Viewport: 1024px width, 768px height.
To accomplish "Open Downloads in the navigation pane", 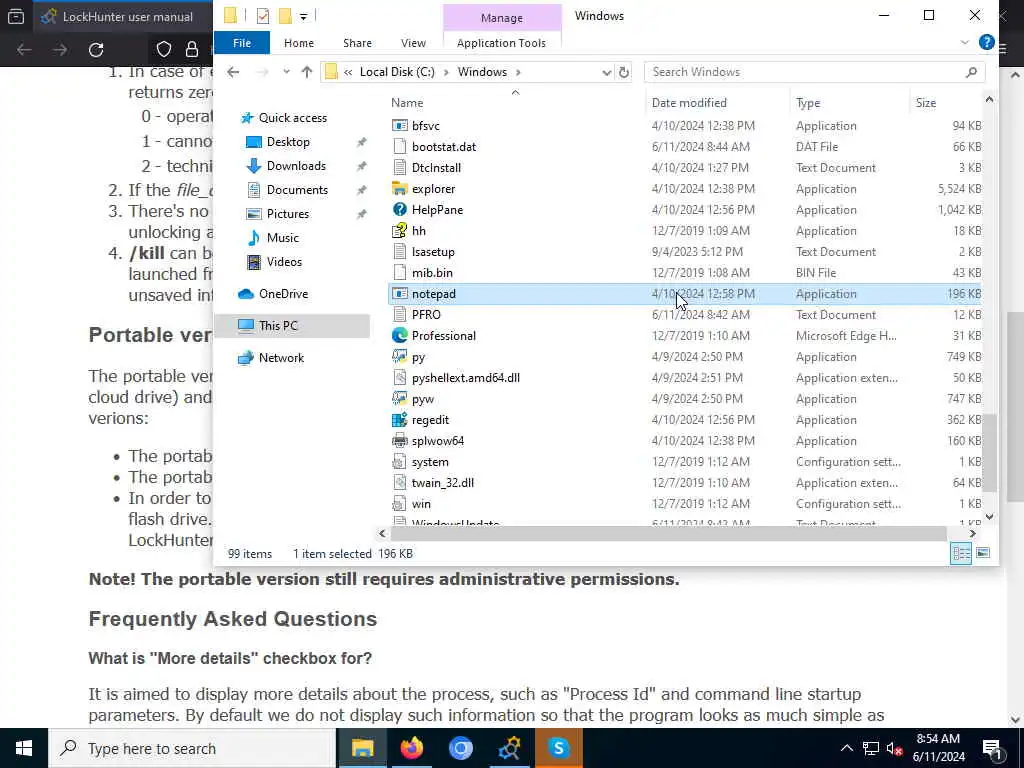I will click(296, 166).
